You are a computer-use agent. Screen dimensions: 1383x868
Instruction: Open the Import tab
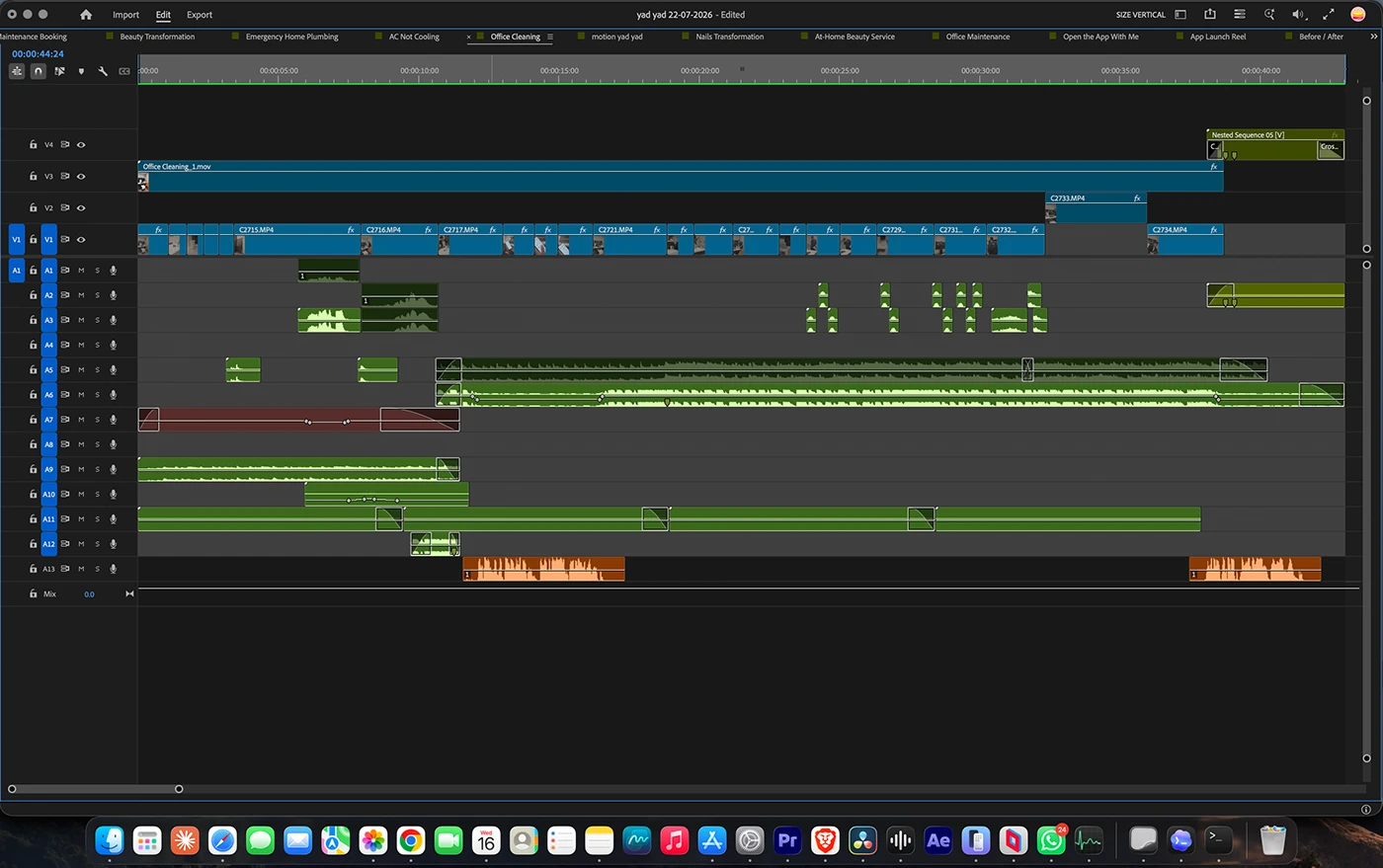125,15
